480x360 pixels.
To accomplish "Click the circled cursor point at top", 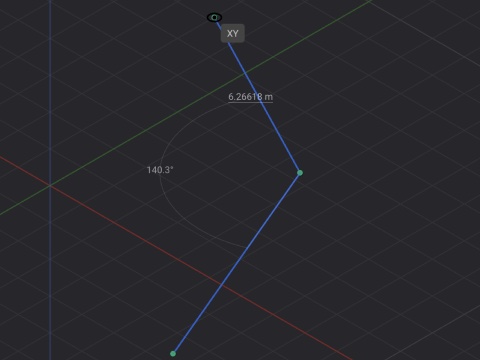I will (214, 17).
